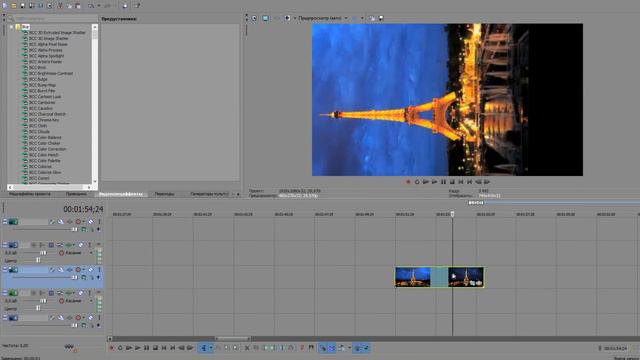Click red record button in preview transport
Screen dimensions: 640x360
(408, 182)
